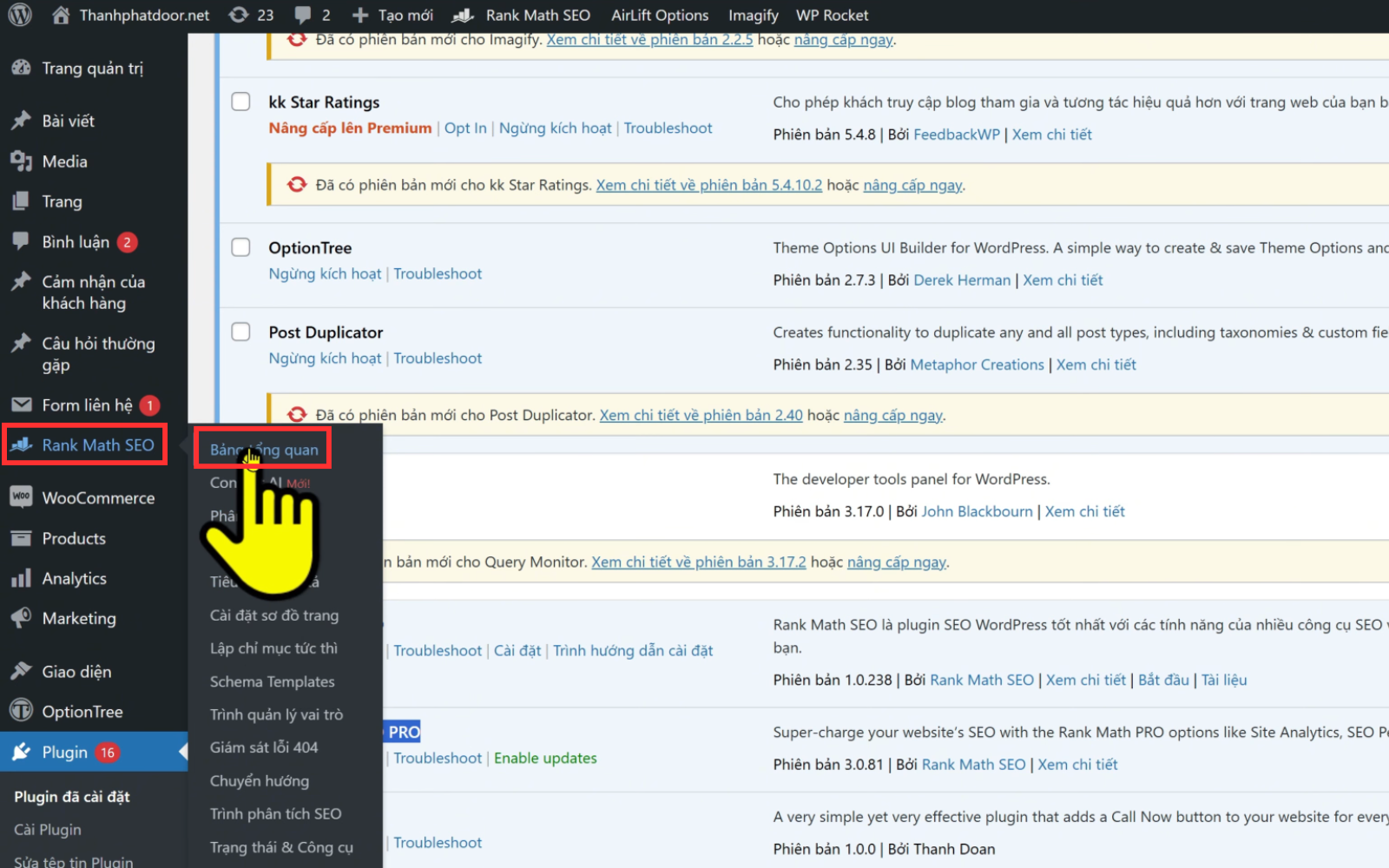Open Imagify in the admin bar

pyautogui.click(x=753, y=15)
